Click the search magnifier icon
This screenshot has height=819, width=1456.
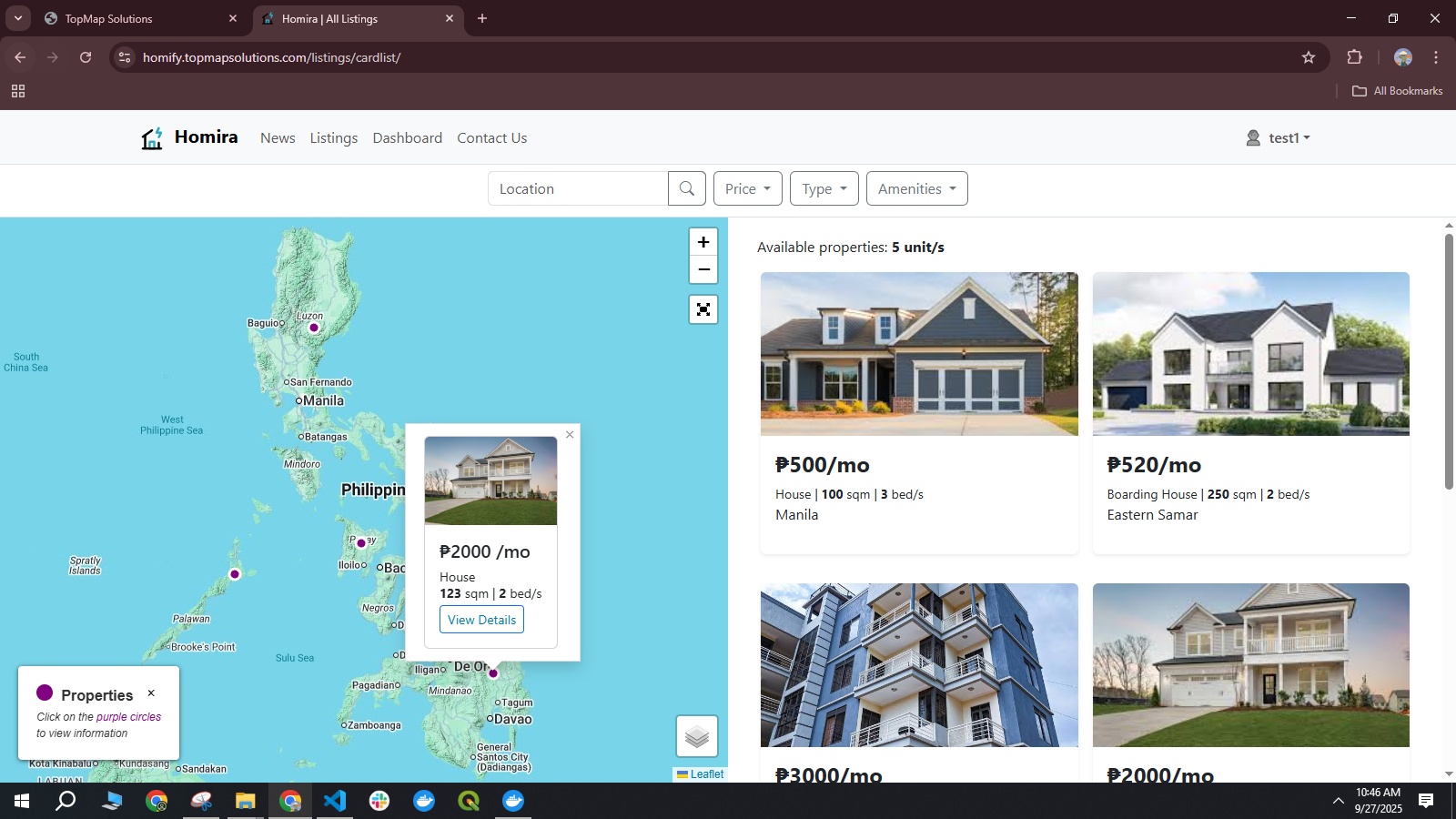(686, 188)
